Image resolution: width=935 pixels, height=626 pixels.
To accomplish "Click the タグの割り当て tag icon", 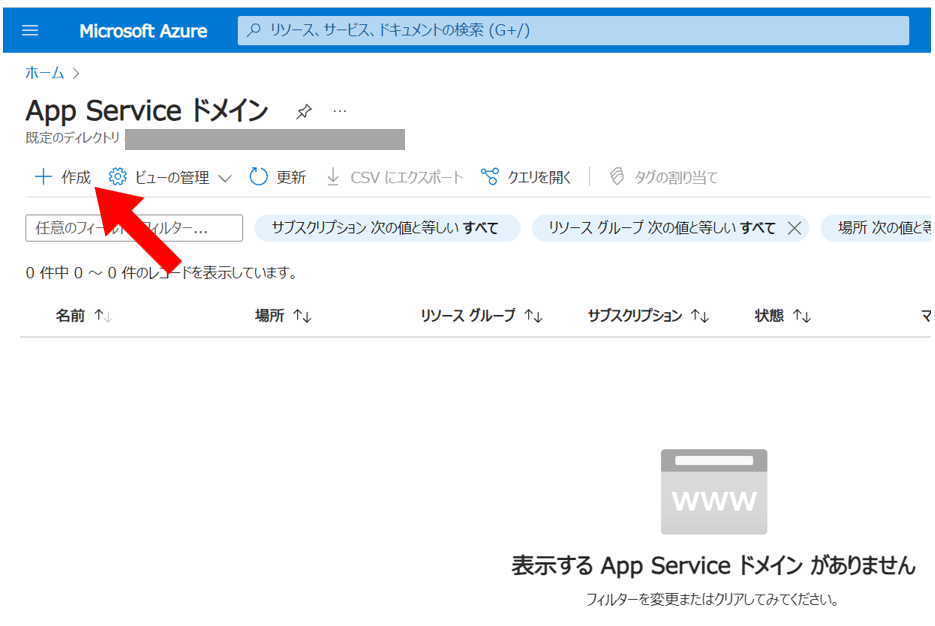I will [617, 176].
